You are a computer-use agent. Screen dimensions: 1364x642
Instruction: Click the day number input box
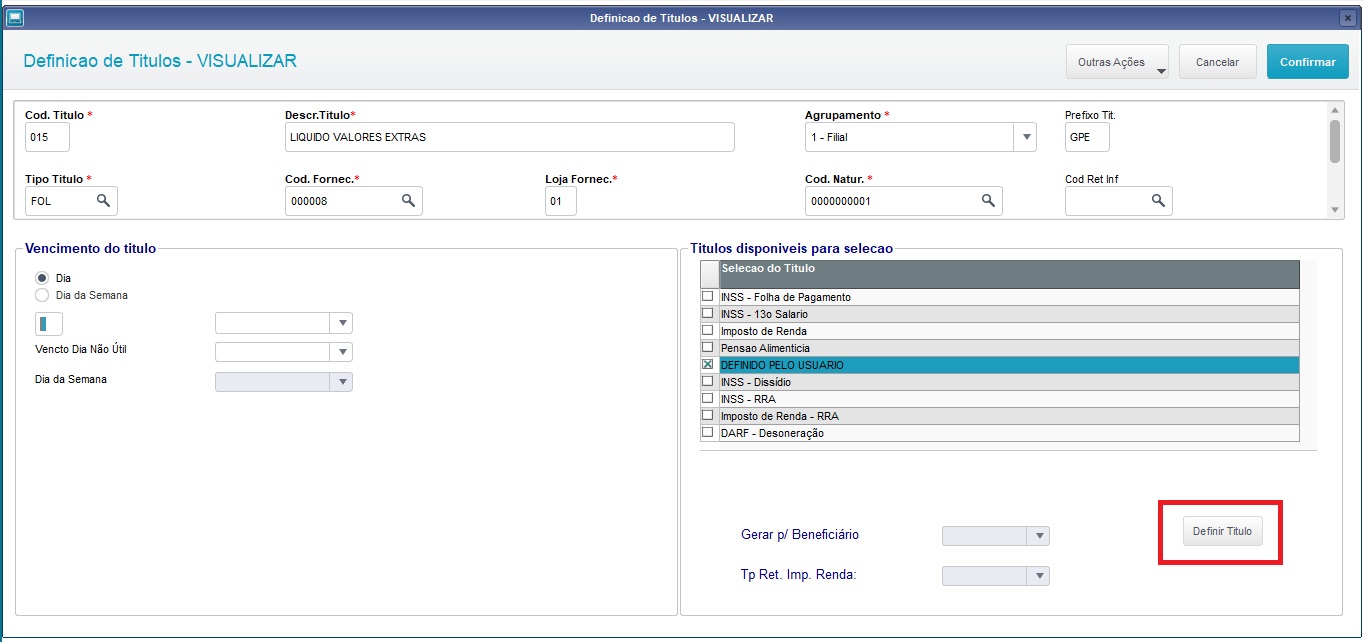pyautogui.click(x=49, y=323)
